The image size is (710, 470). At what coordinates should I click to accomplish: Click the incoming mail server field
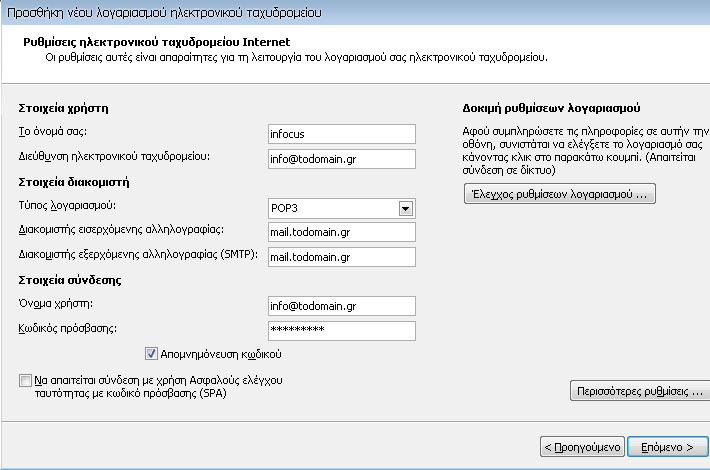point(341,232)
